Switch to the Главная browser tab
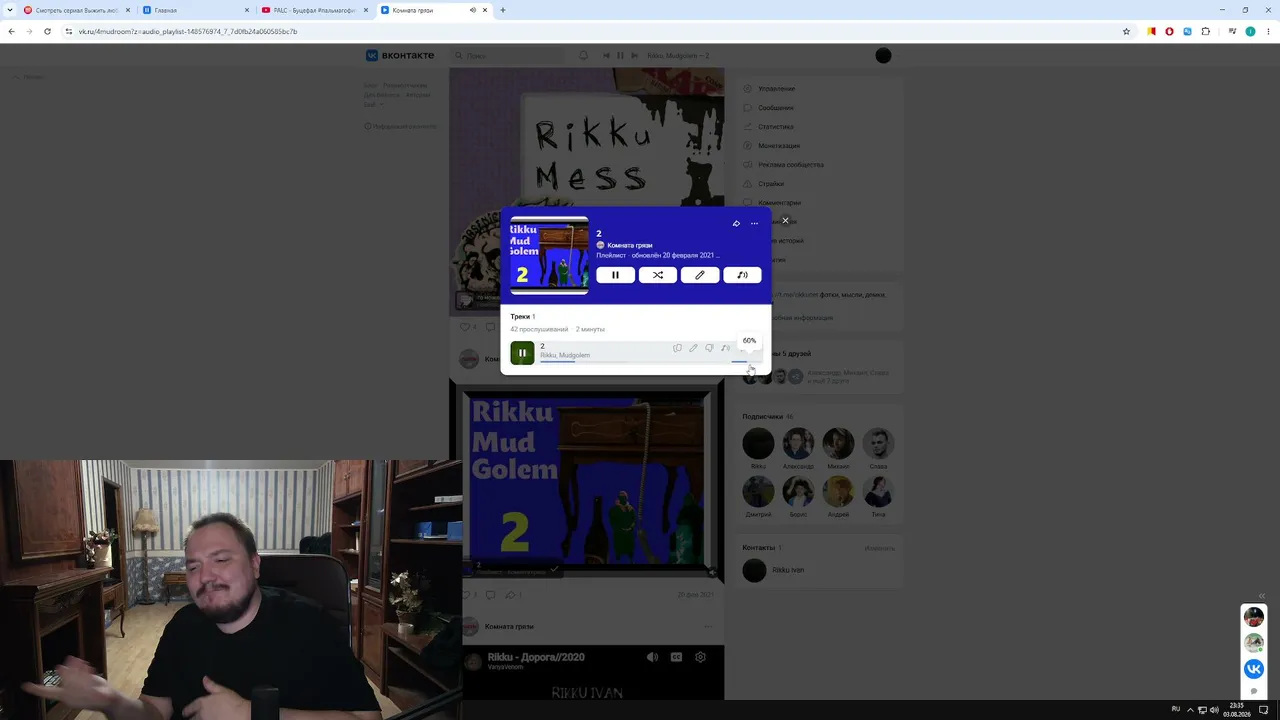This screenshot has width=1280, height=720. click(196, 10)
